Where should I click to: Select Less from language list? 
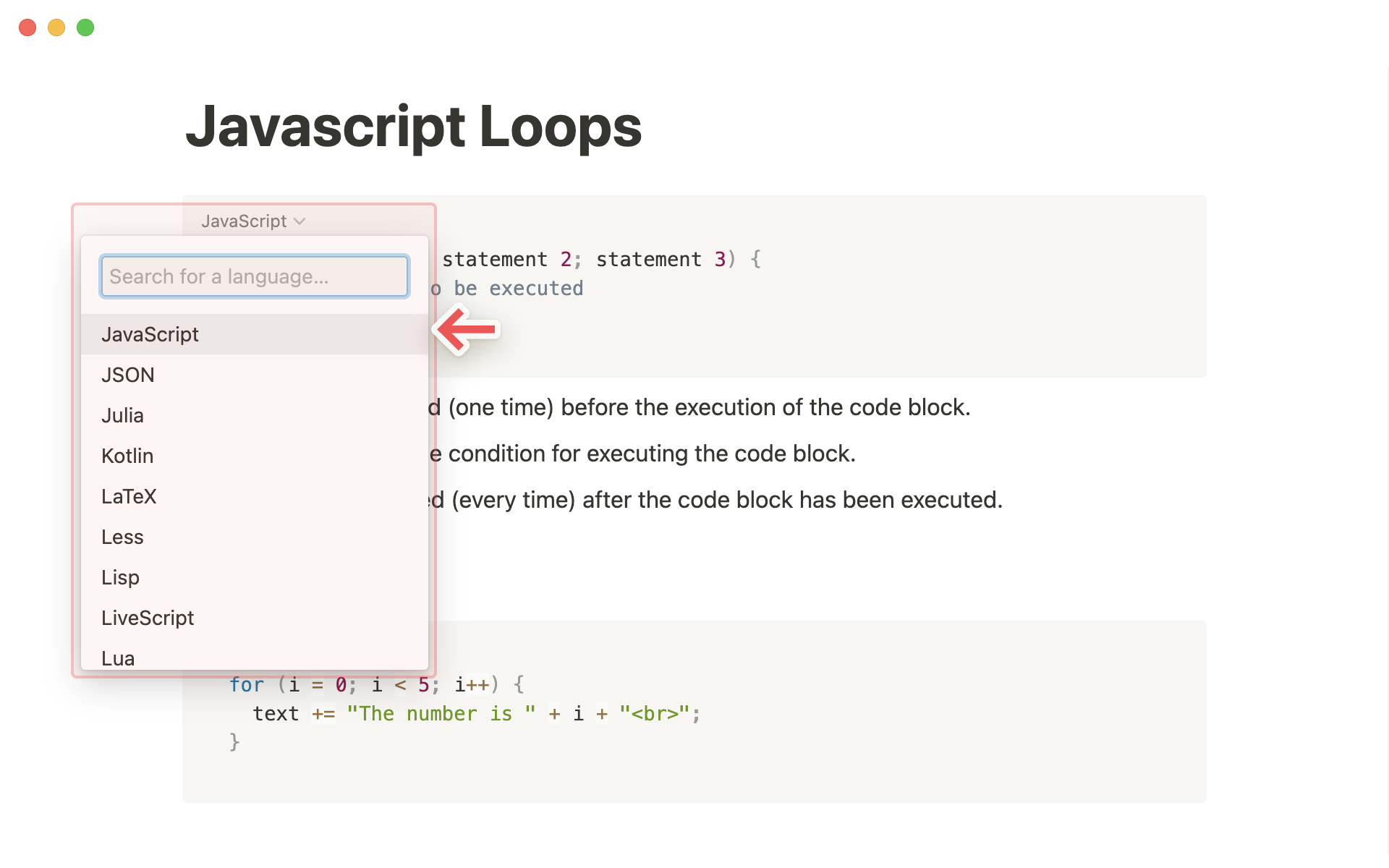click(121, 536)
